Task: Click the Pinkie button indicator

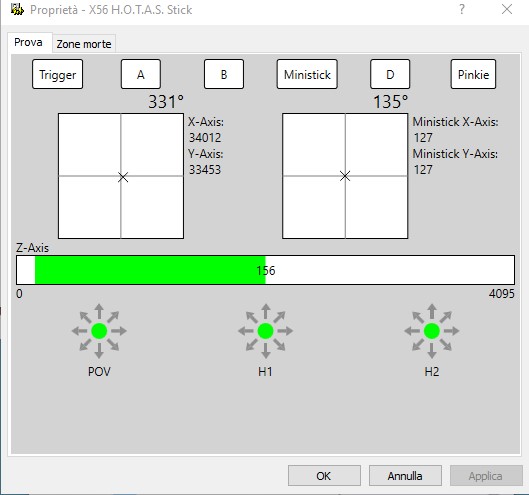Action: click(473, 74)
